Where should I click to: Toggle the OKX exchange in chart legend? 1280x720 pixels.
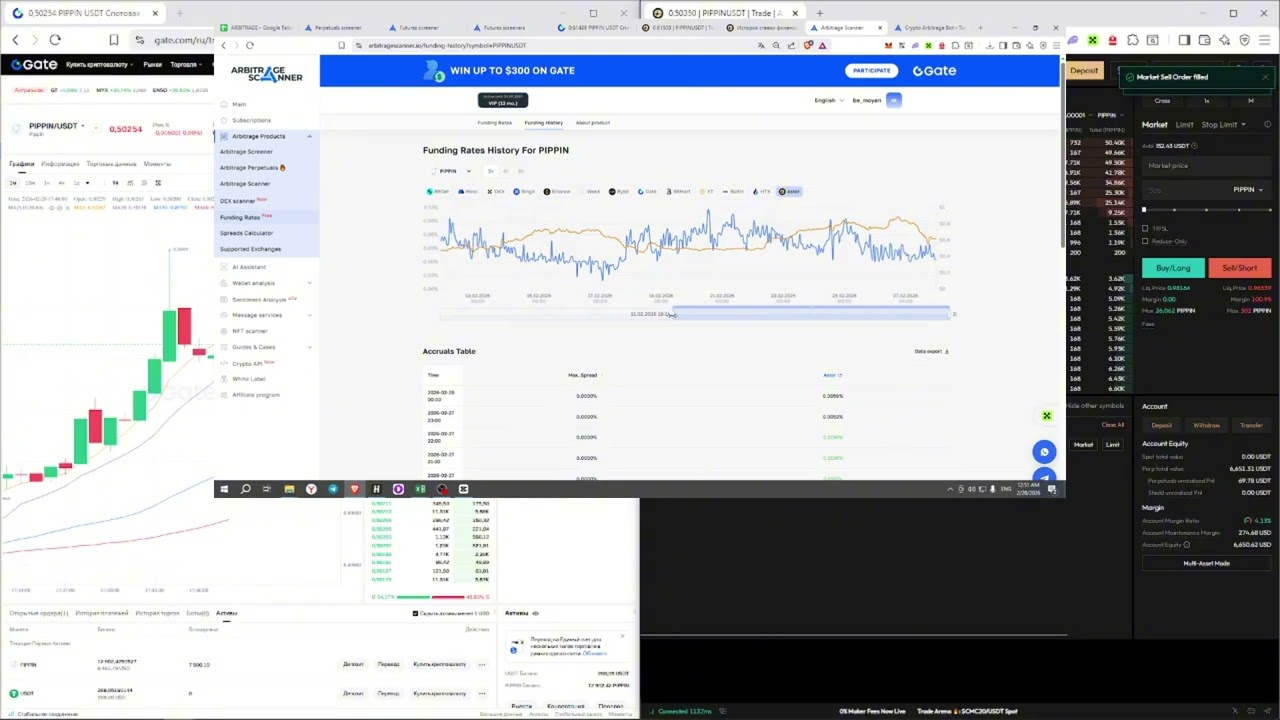[x=496, y=191]
